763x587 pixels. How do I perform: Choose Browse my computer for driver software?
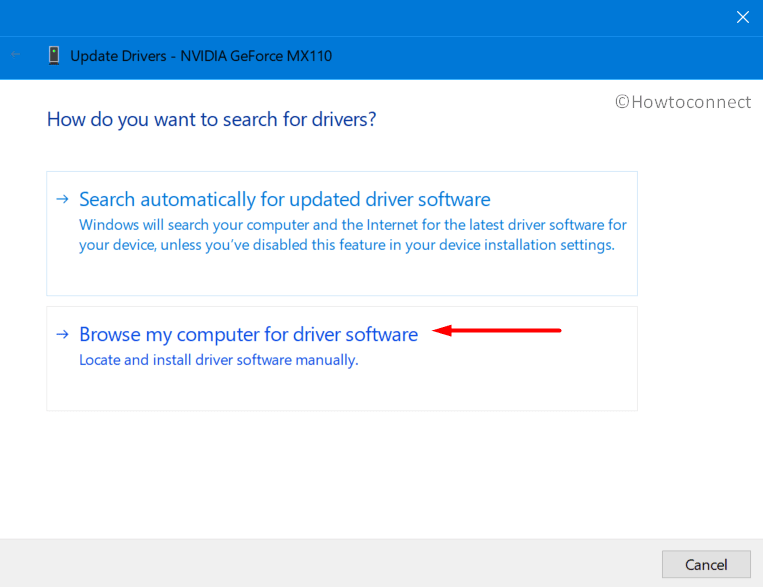coord(248,335)
